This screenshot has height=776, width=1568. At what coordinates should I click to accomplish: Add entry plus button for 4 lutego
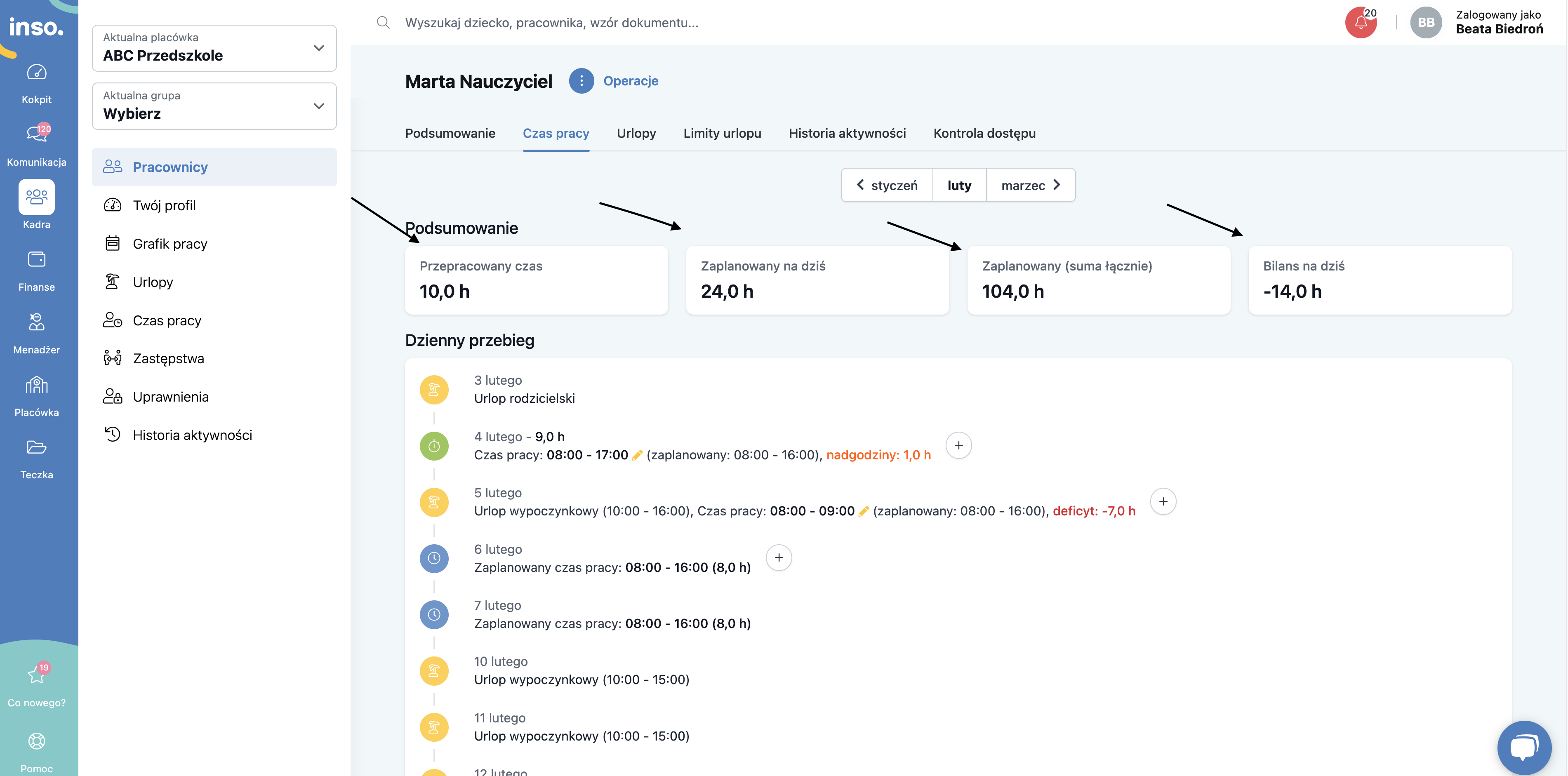(958, 445)
